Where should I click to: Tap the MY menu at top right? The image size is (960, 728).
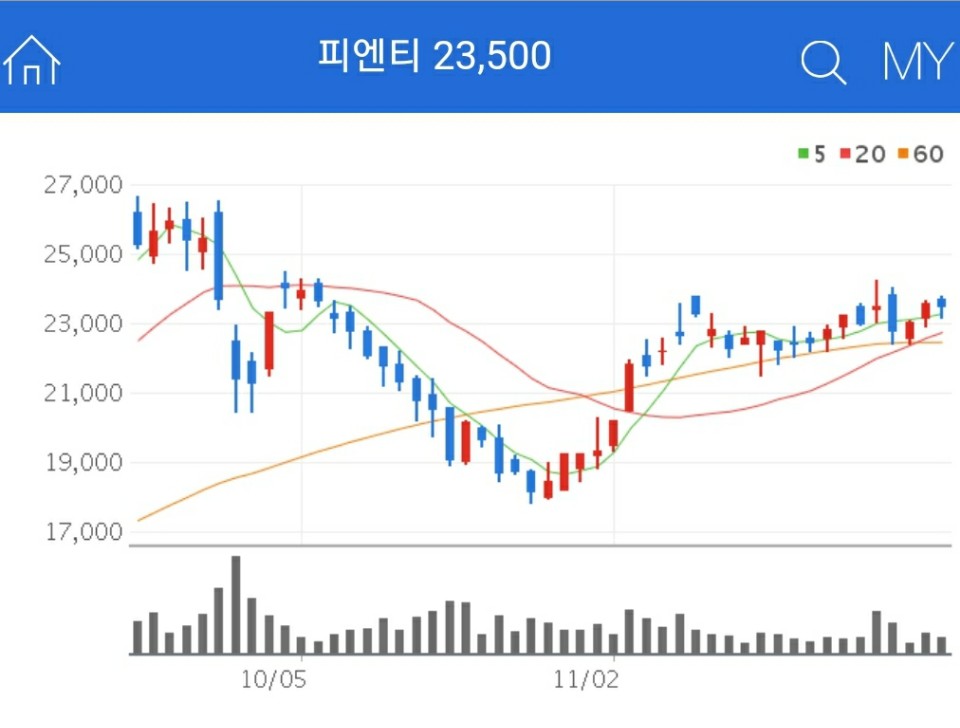916,60
